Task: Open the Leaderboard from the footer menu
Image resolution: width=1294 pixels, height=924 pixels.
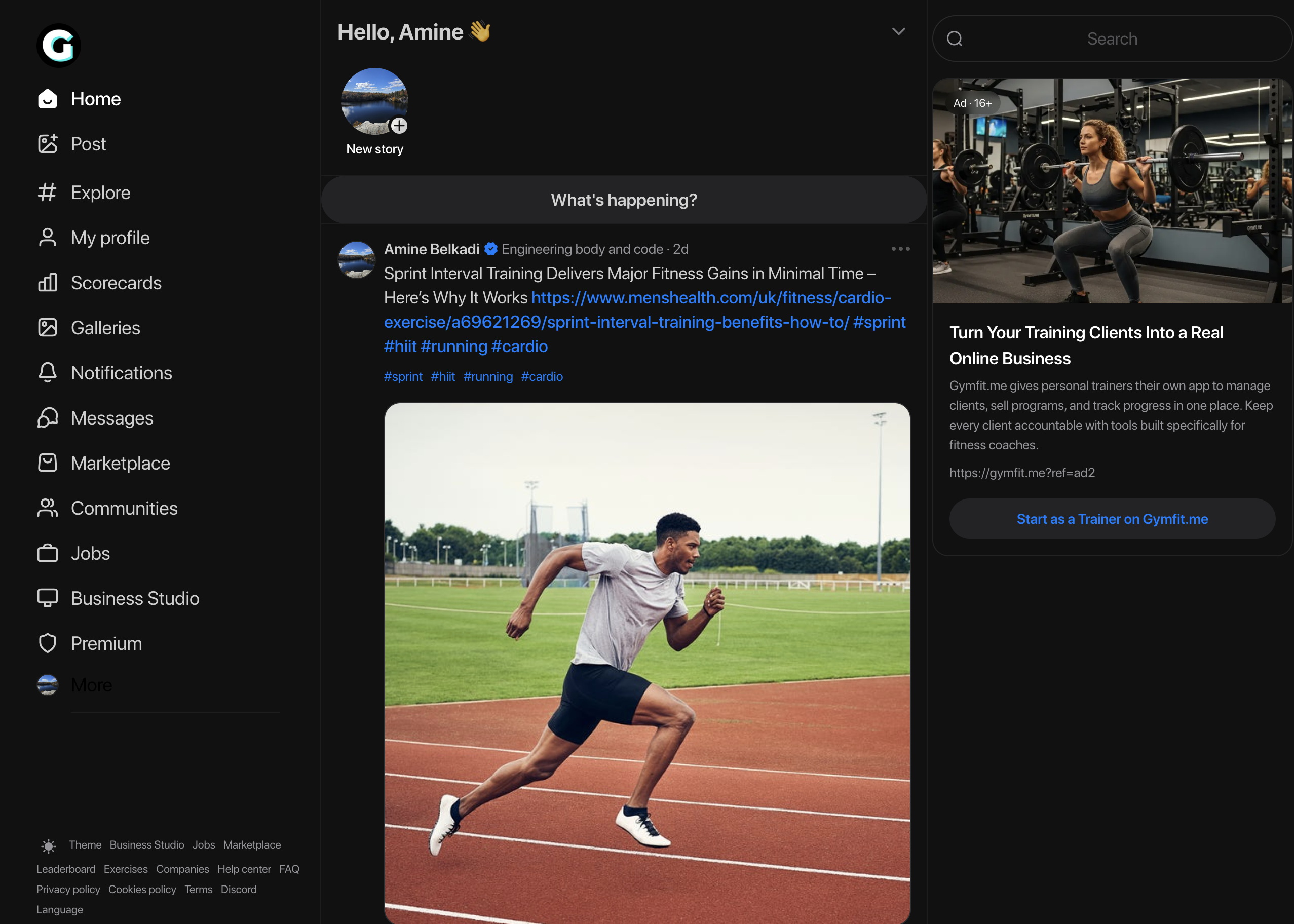Action: (65, 869)
